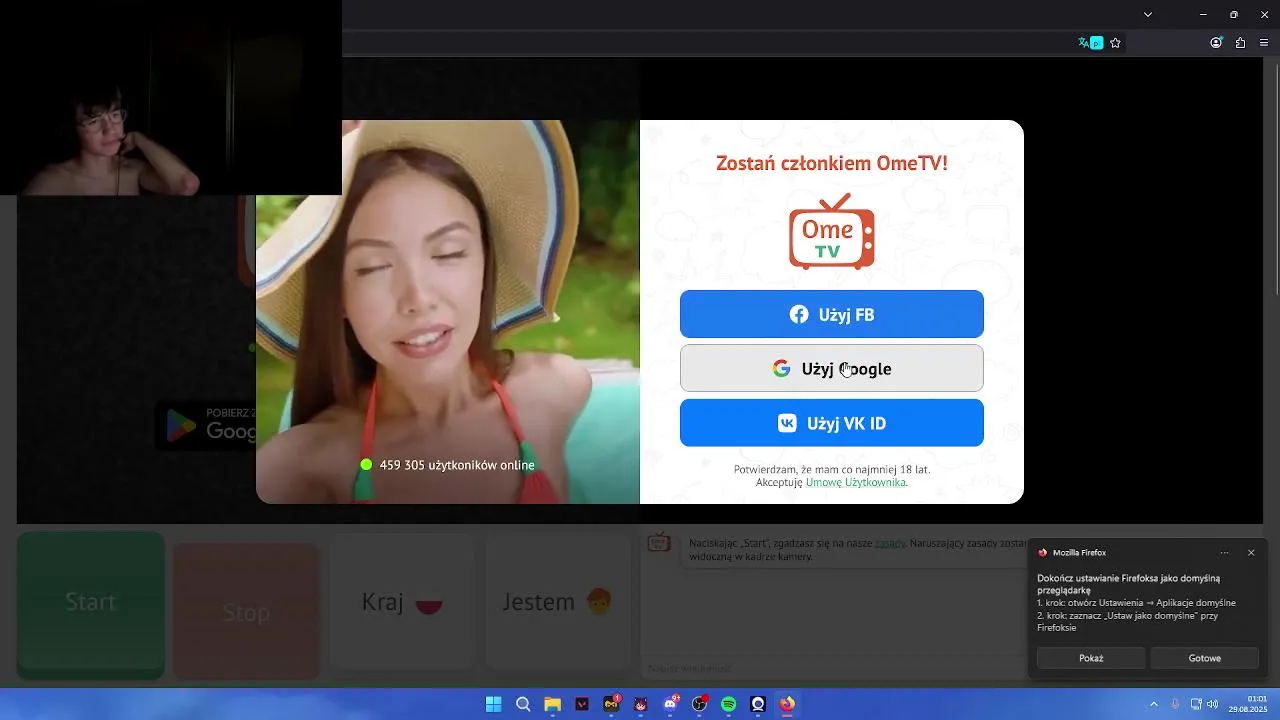Screen dimensions: 1280x720
Task: Open the volume tray icon
Action: click(1213, 704)
